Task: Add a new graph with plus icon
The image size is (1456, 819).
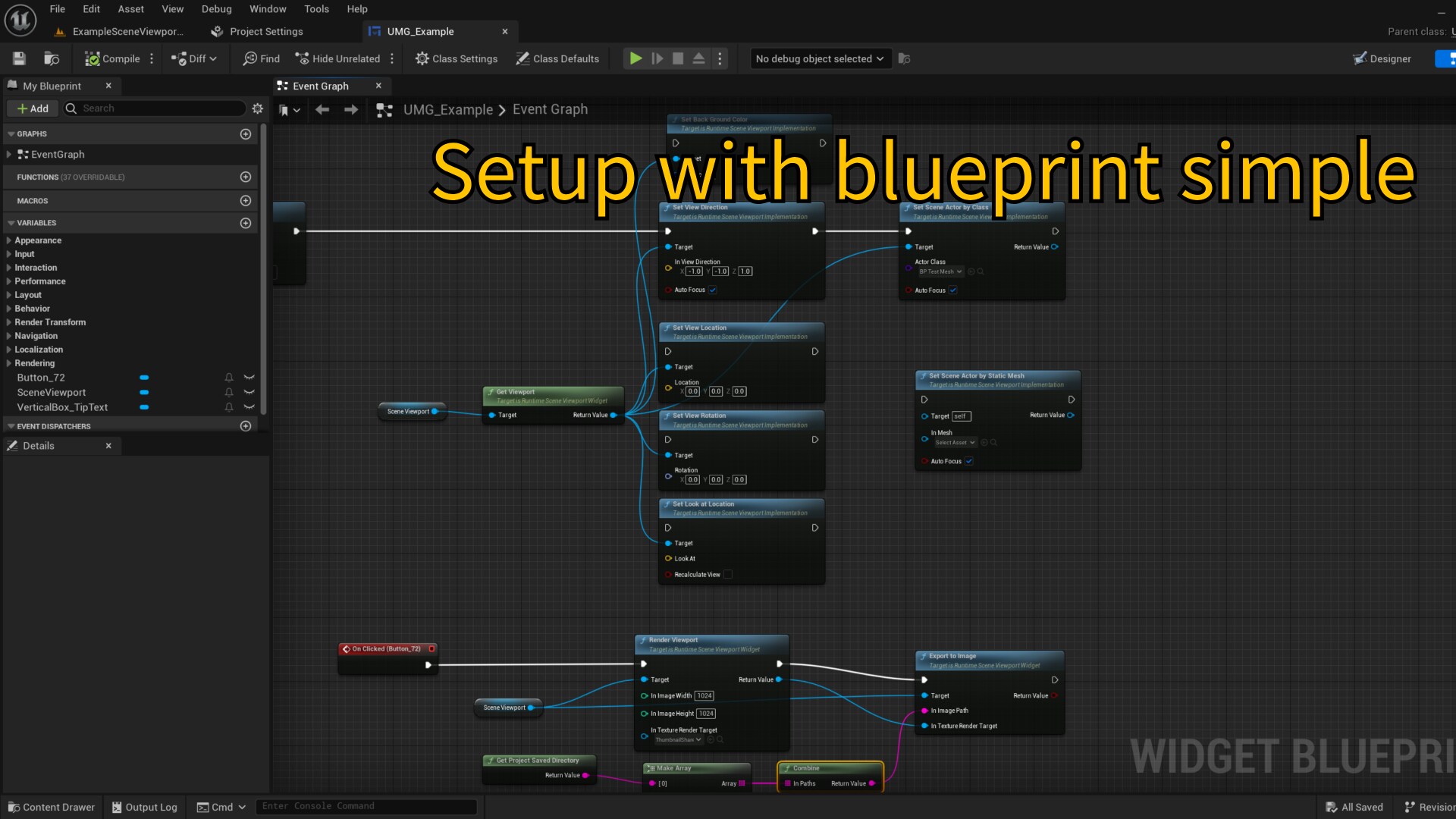Action: click(x=246, y=133)
